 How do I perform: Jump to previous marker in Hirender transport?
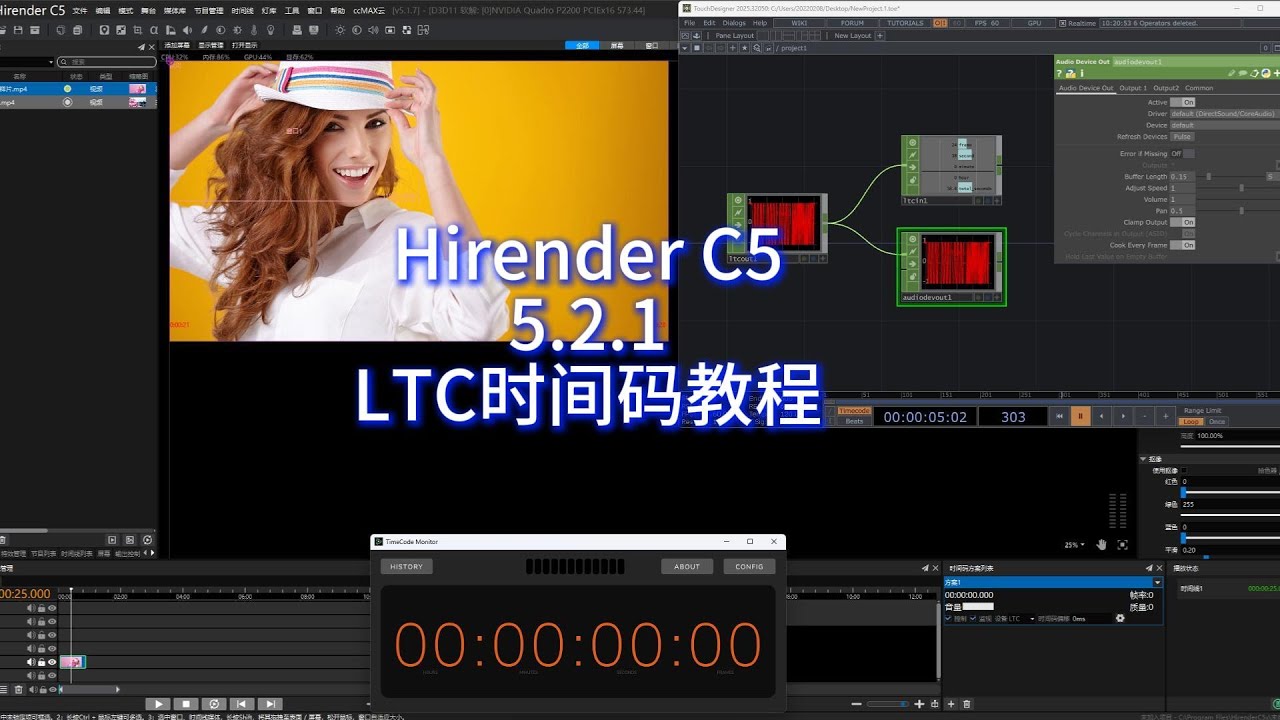click(x=242, y=705)
